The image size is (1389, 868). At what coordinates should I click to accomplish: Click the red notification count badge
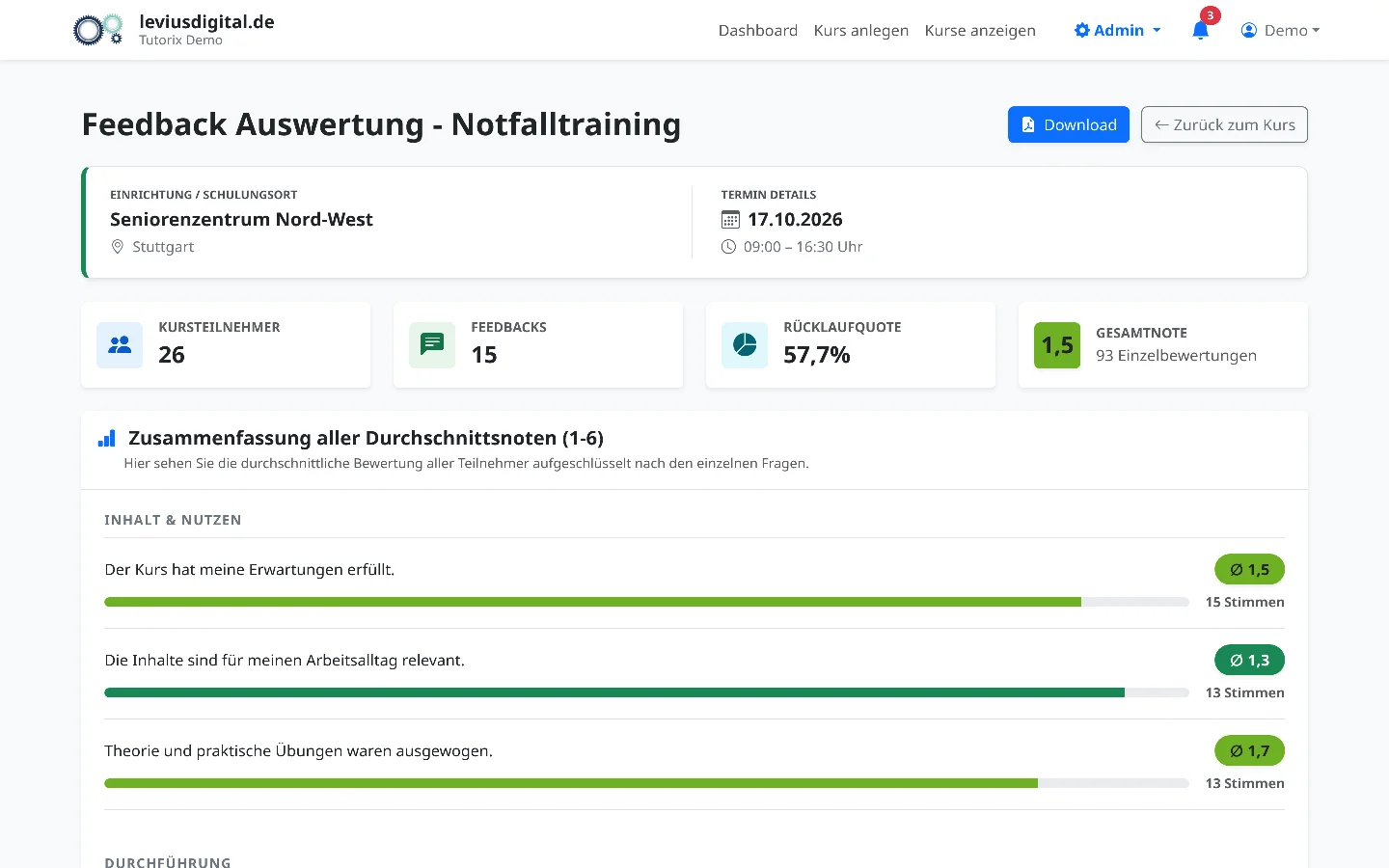pyautogui.click(x=1211, y=15)
